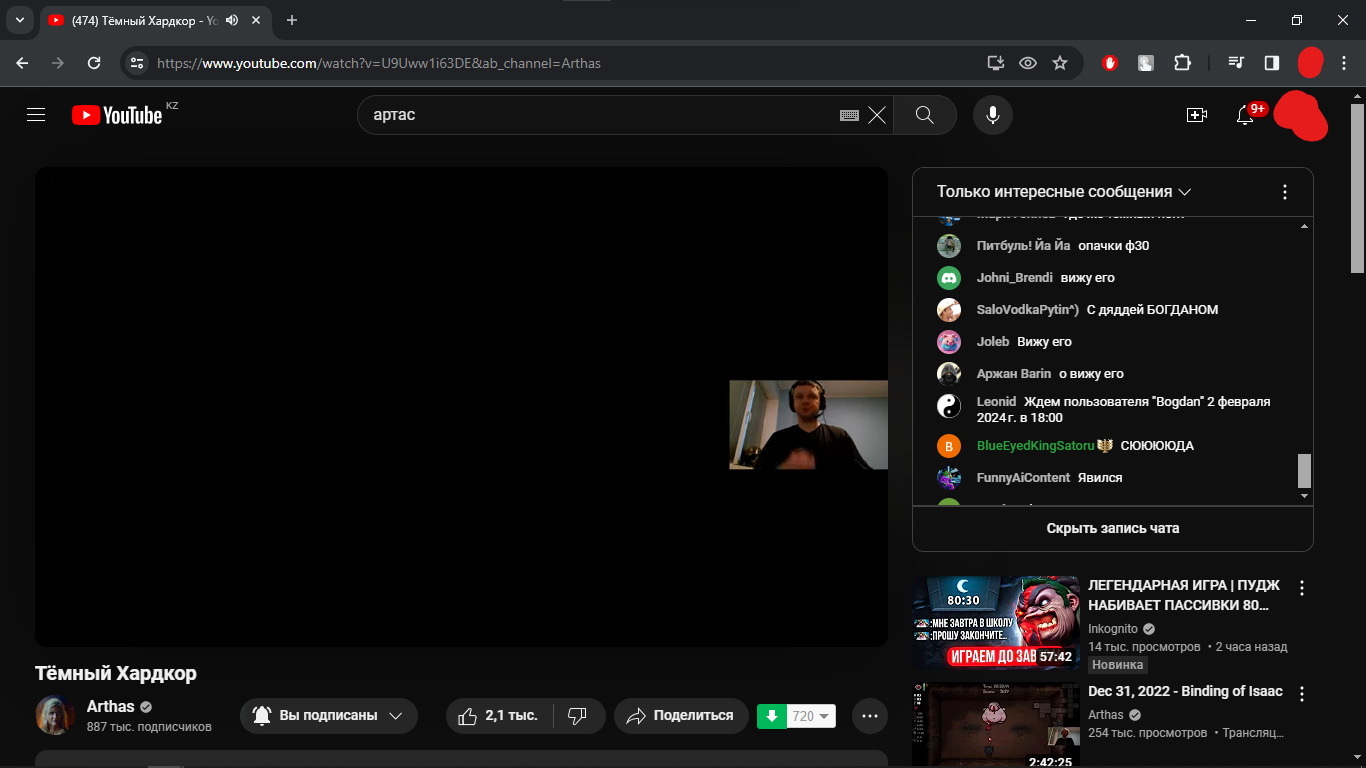
Task: Open the Arthas channel name under the title
Action: pos(111,707)
